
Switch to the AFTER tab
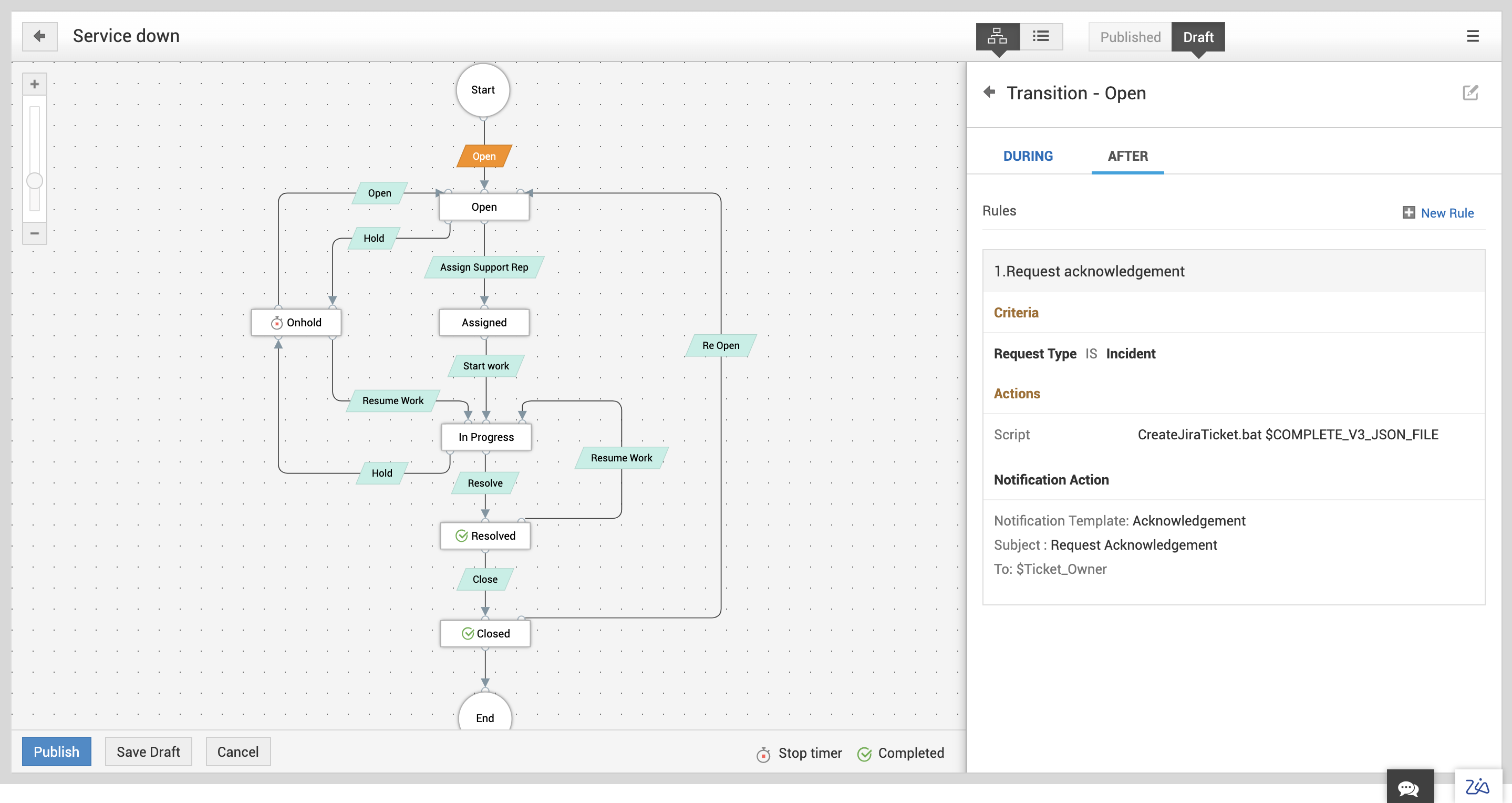click(x=1127, y=155)
